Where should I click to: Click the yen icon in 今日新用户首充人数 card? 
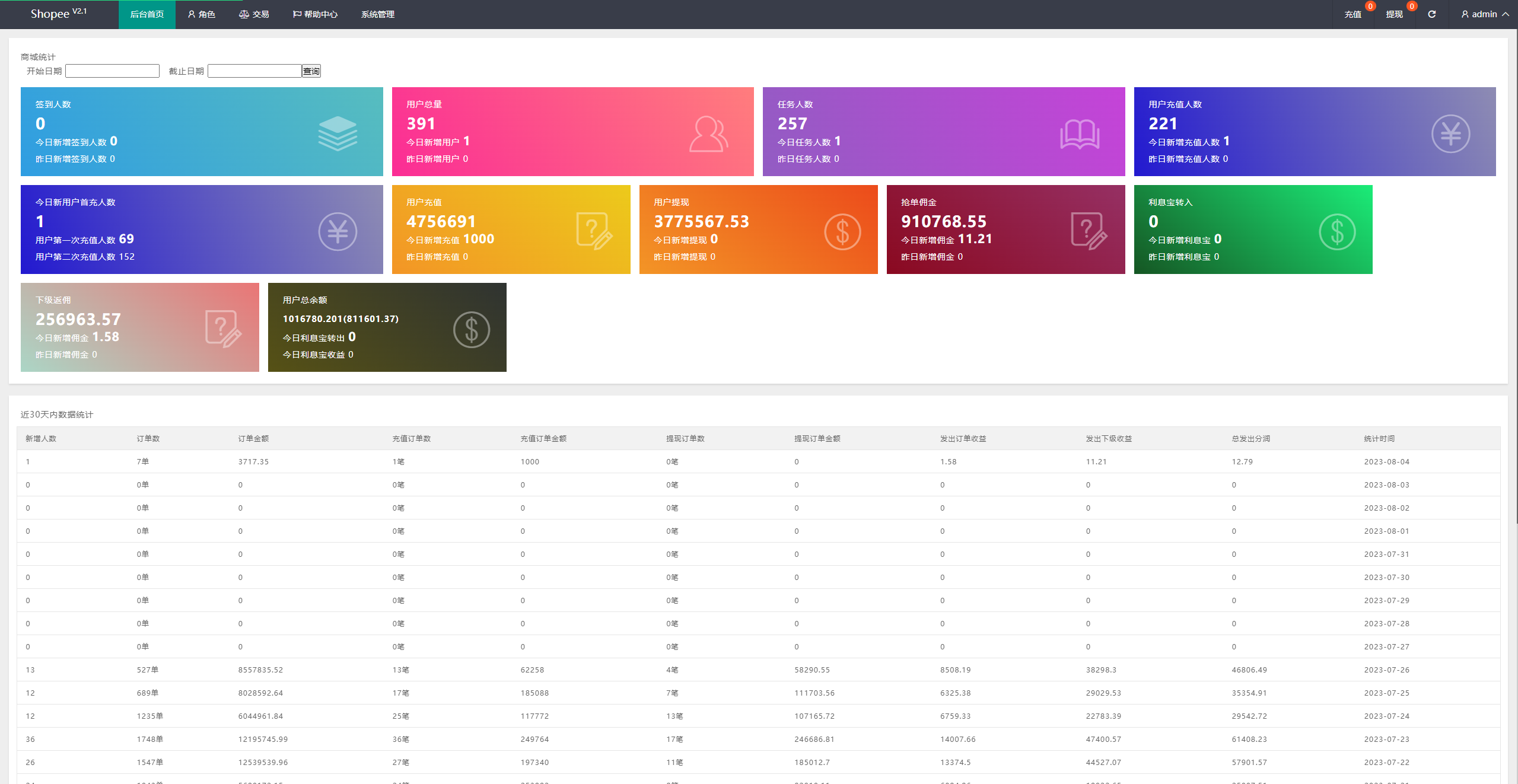point(338,232)
